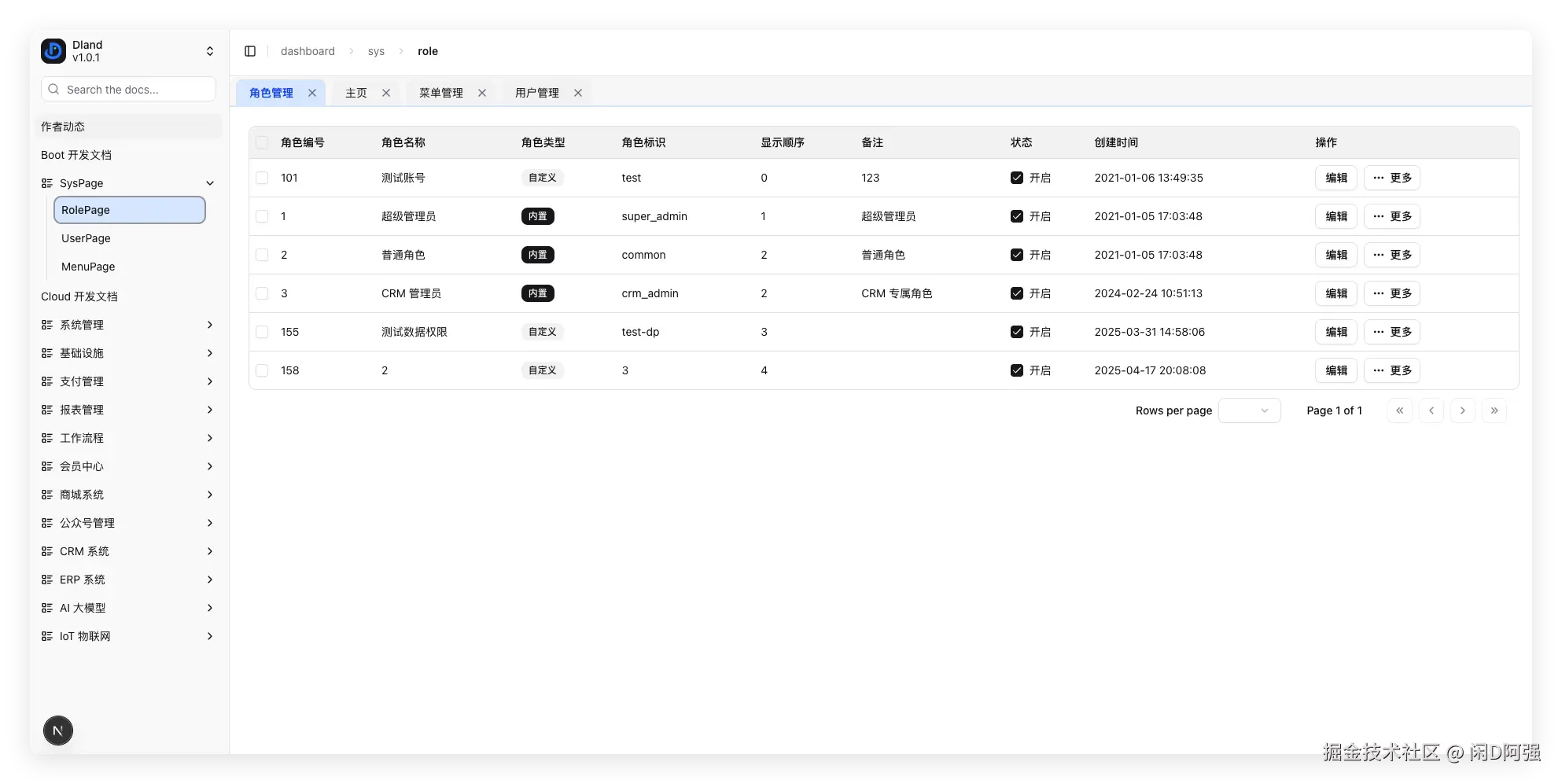Collapse the SysPage sidebar group
Viewport: 1562px width, 784px height.
pyautogui.click(x=209, y=182)
